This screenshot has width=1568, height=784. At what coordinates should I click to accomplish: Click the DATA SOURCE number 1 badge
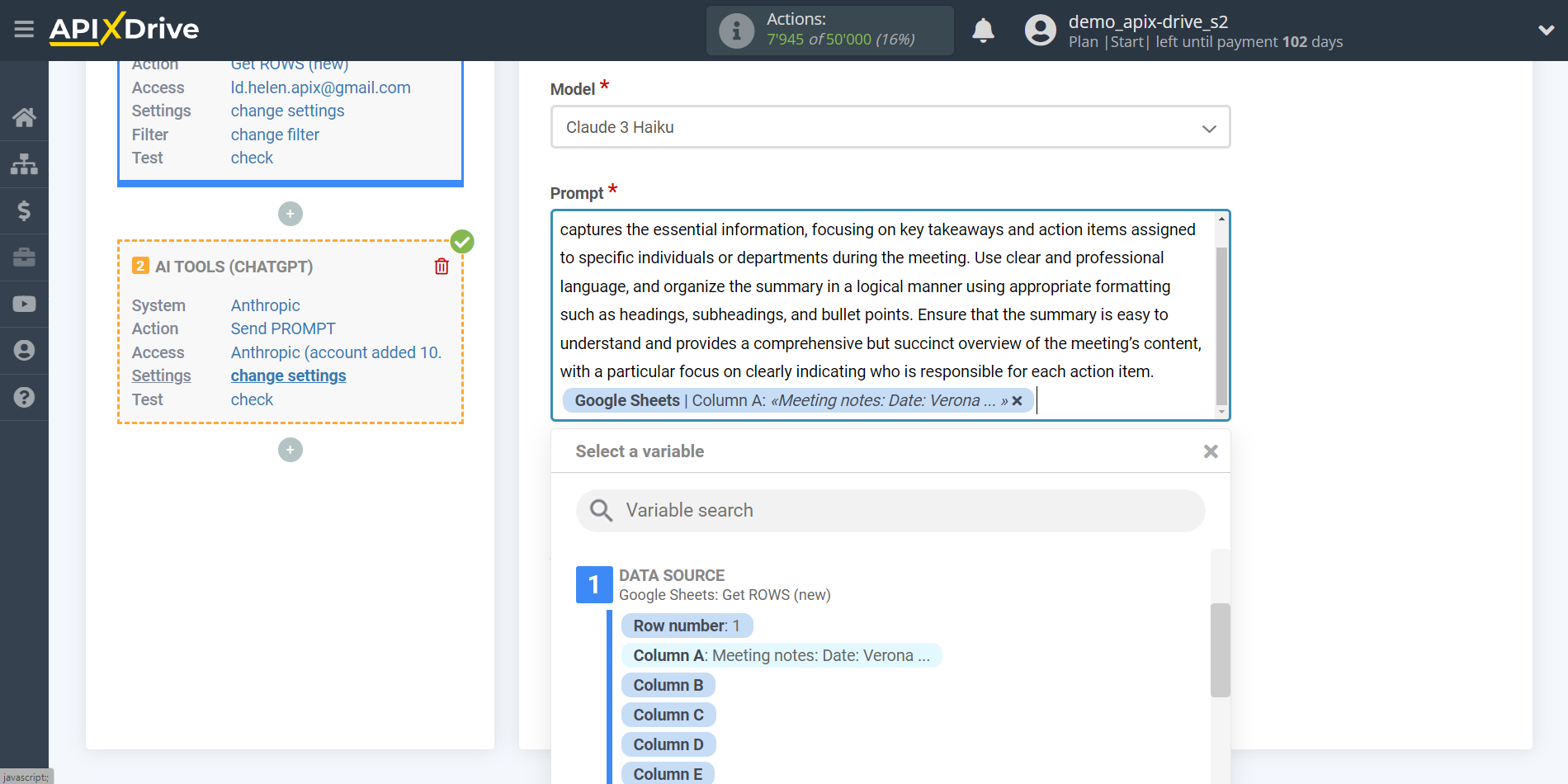click(x=594, y=584)
